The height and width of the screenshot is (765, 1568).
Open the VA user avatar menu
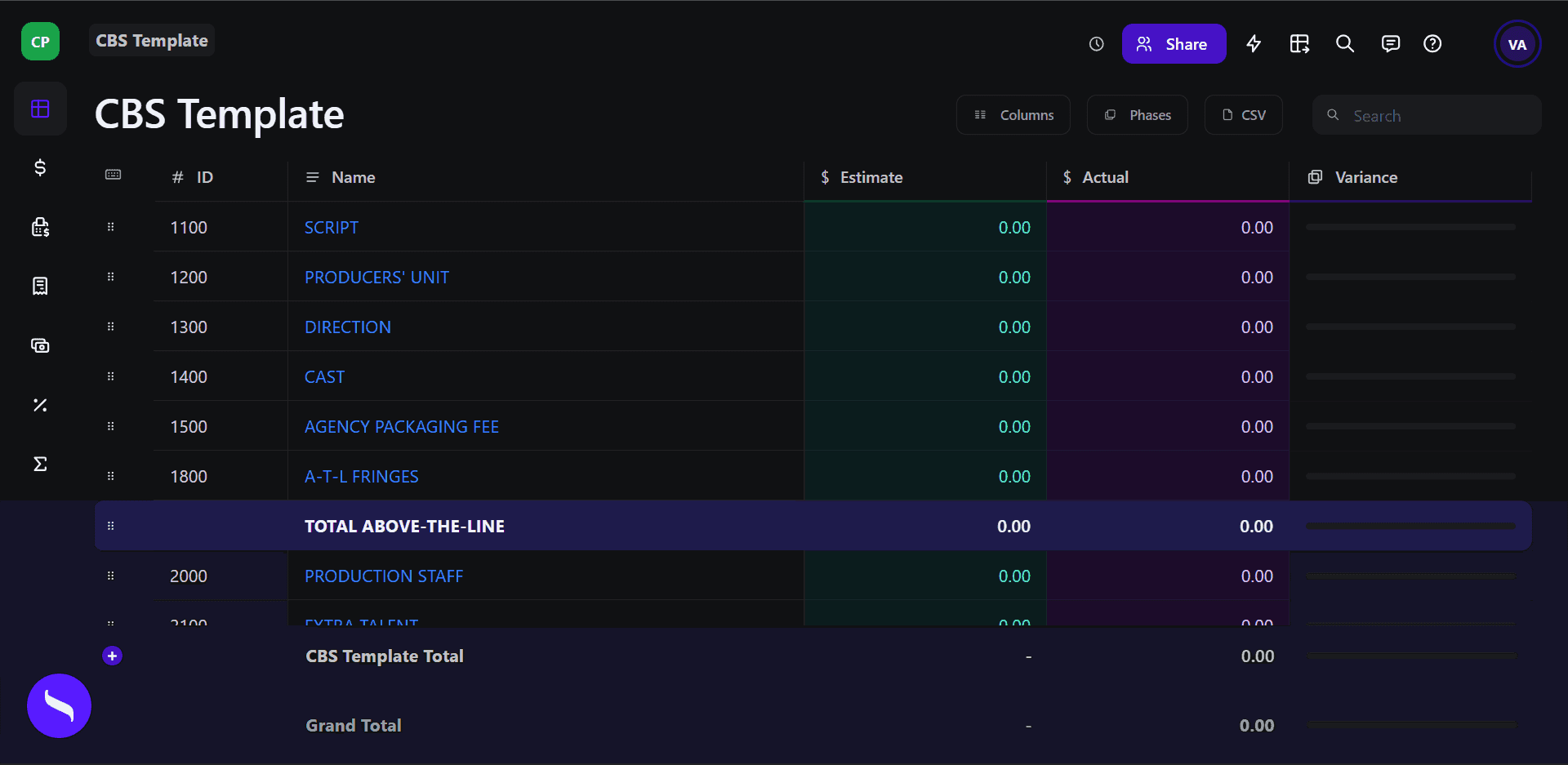(1517, 44)
